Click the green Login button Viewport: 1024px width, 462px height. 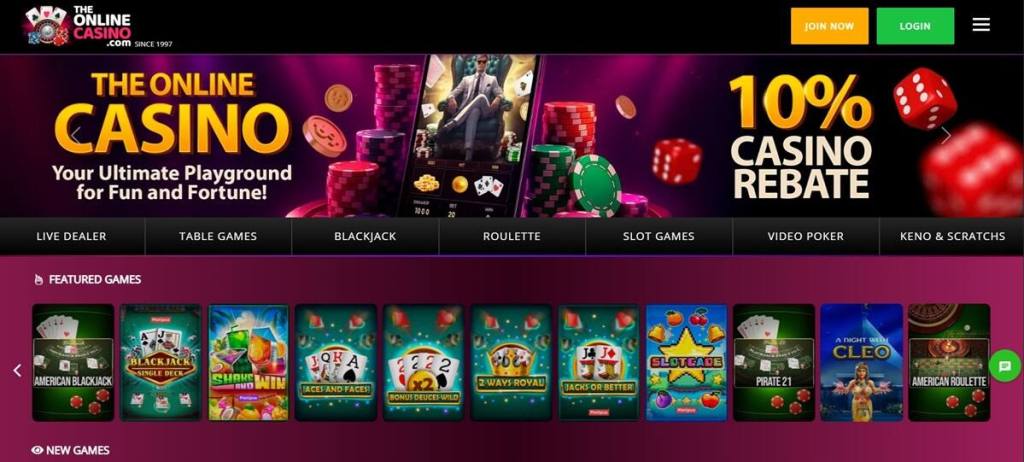[x=915, y=26]
